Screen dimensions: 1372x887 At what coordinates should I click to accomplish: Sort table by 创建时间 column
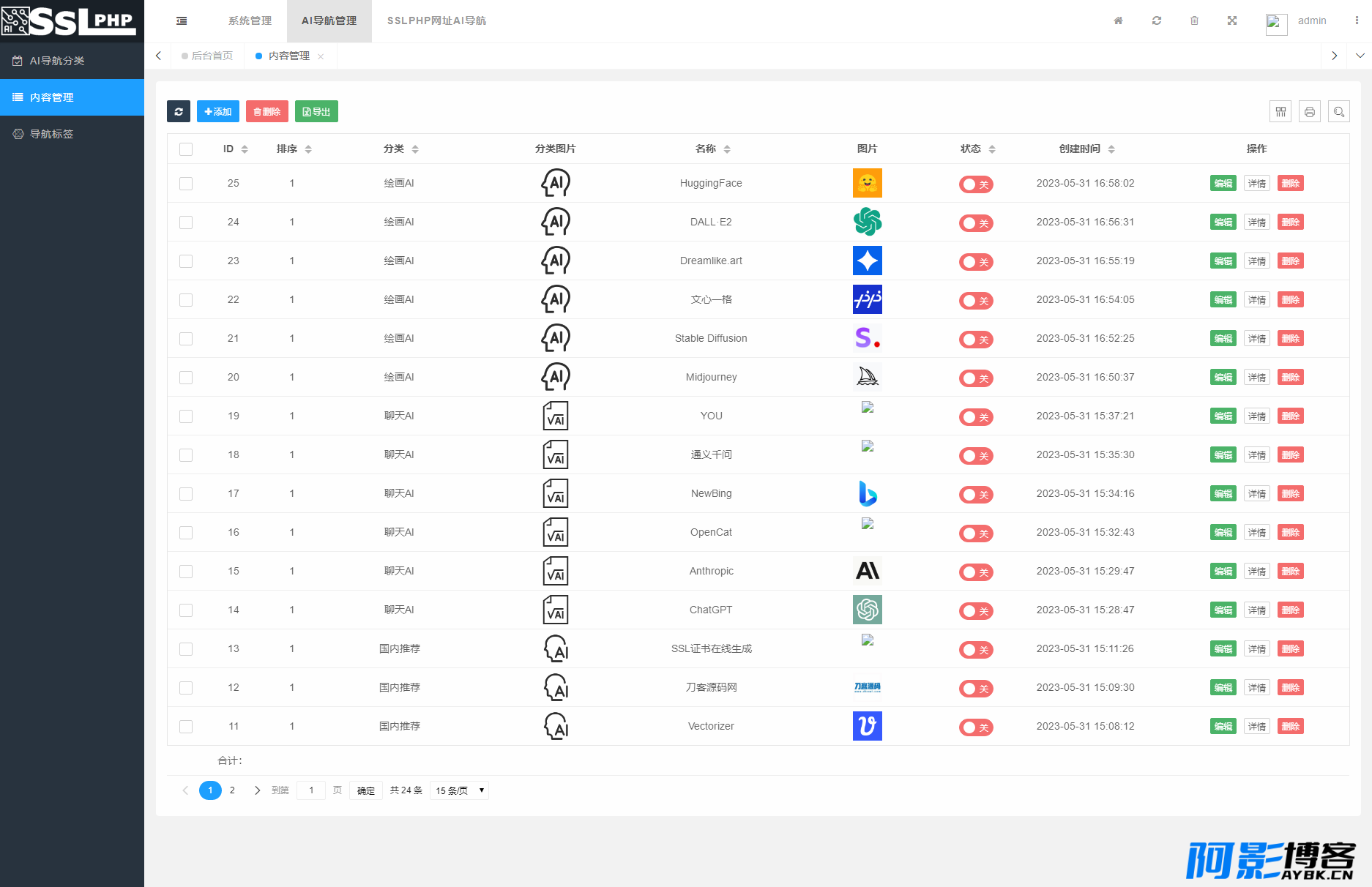pos(1111,149)
